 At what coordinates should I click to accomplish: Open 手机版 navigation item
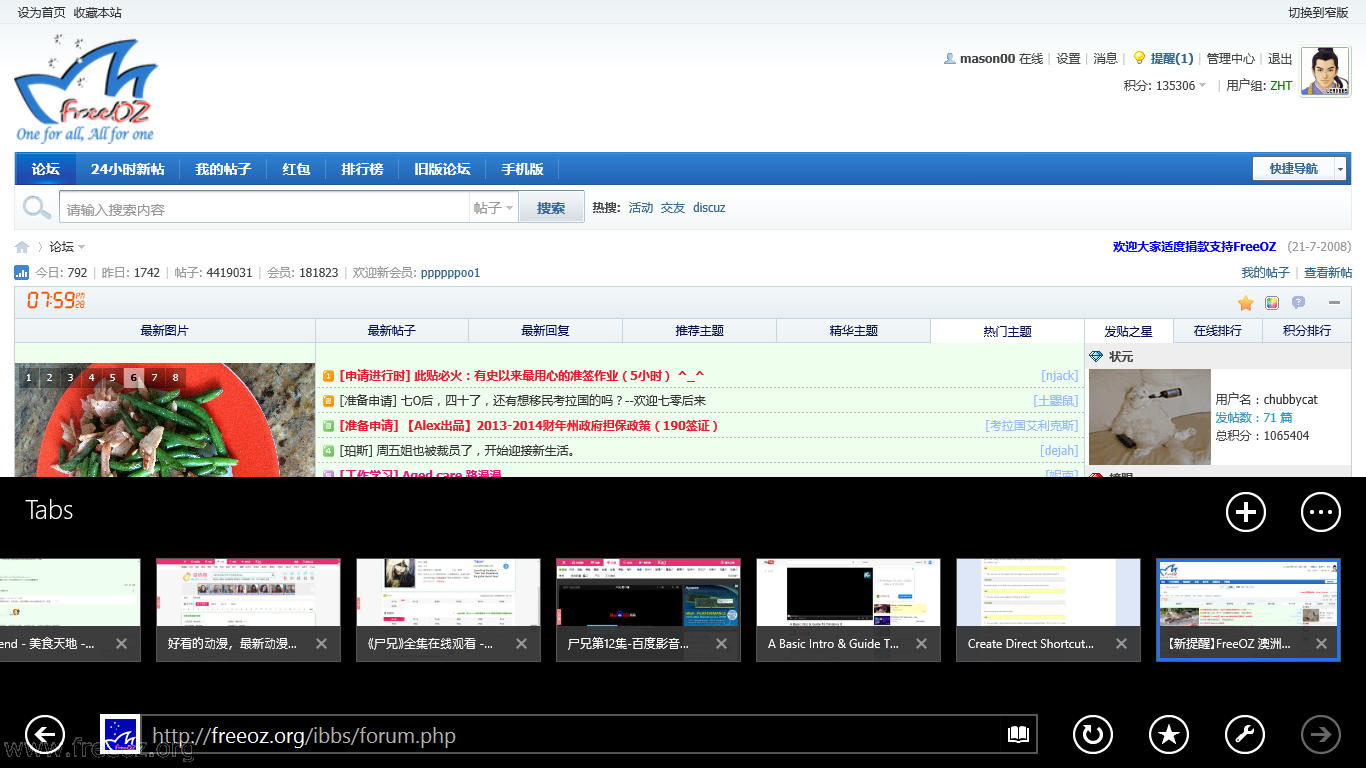point(522,169)
